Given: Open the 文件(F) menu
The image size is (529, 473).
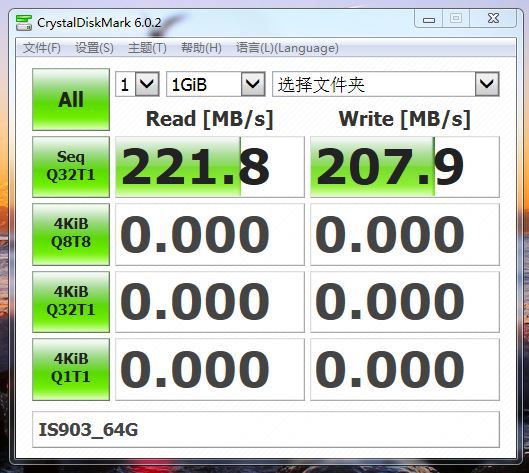Looking at the screenshot, I should [x=42, y=48].
